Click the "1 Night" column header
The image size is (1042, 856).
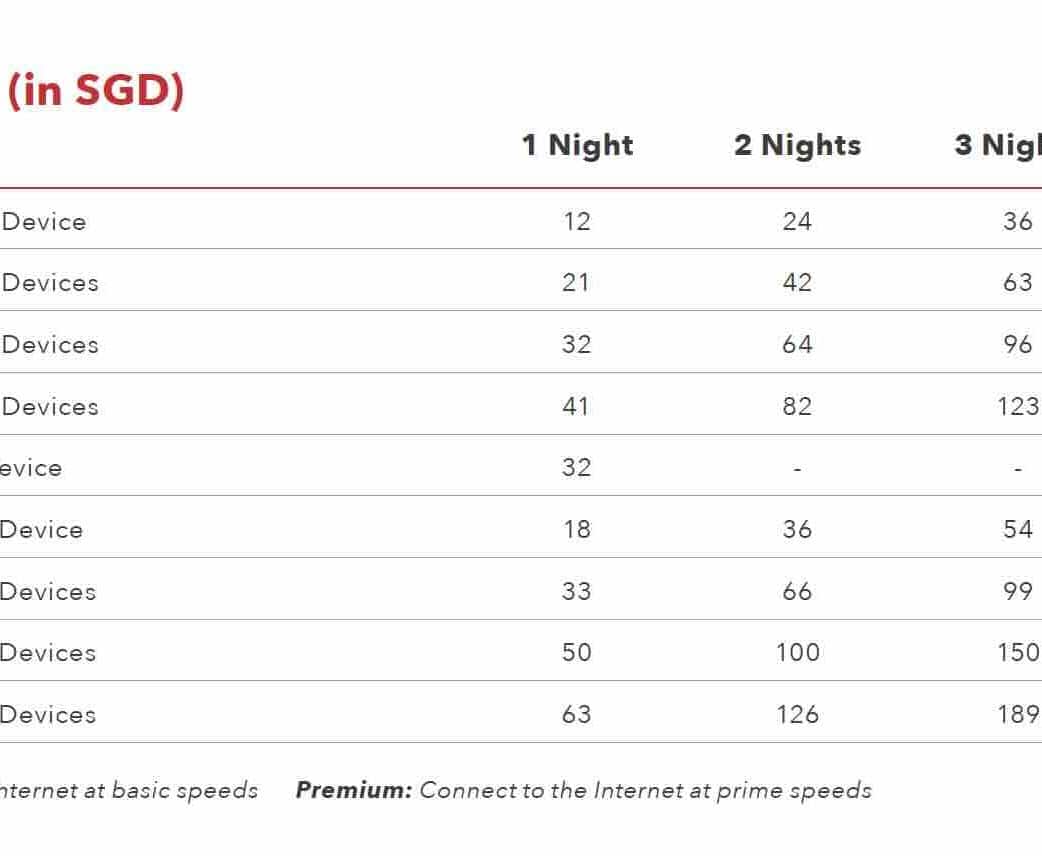coord(577,145)
